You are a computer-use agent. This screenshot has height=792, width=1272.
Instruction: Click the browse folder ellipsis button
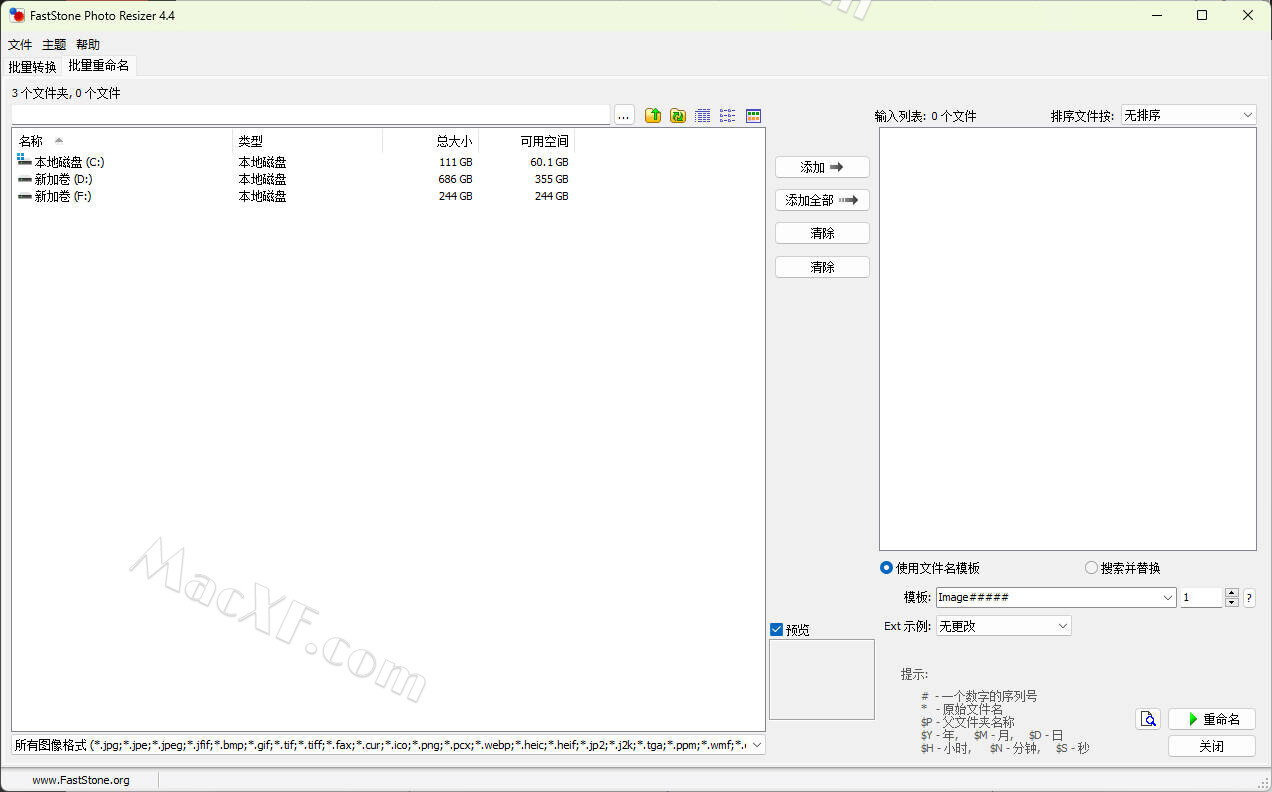pos(624,116)
